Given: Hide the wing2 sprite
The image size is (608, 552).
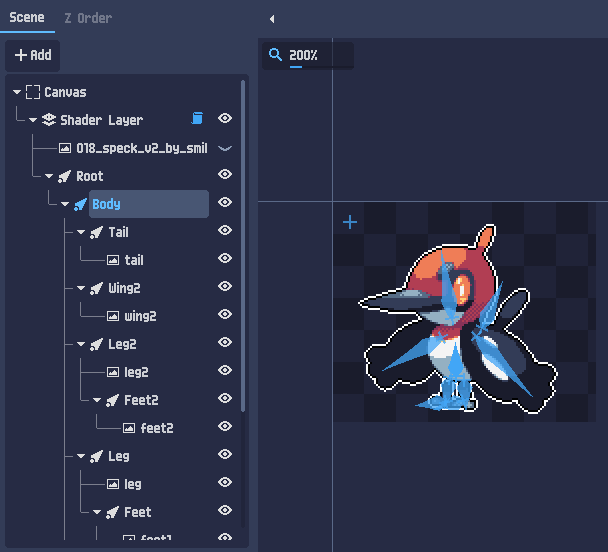Looking at the screenshot, I should pos(225,314).
